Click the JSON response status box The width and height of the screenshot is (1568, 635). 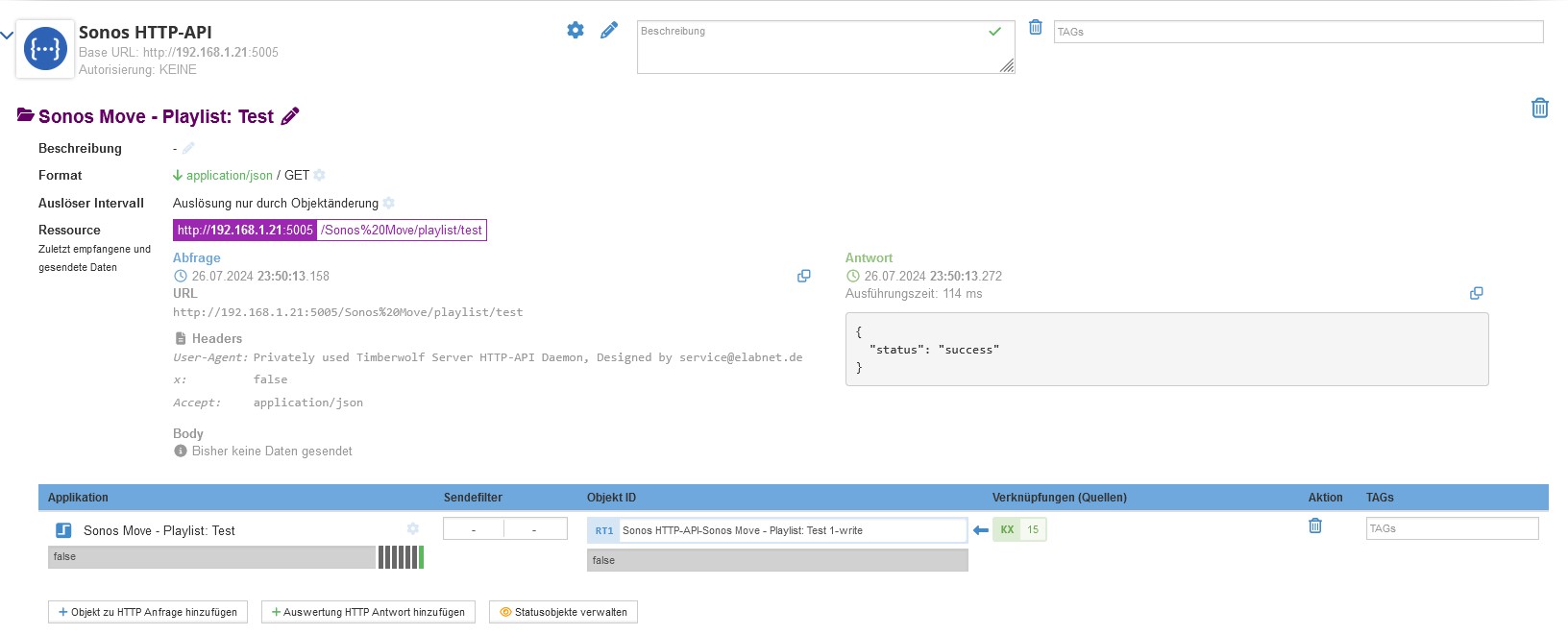pyautogui.click(x=1166, y=350)
